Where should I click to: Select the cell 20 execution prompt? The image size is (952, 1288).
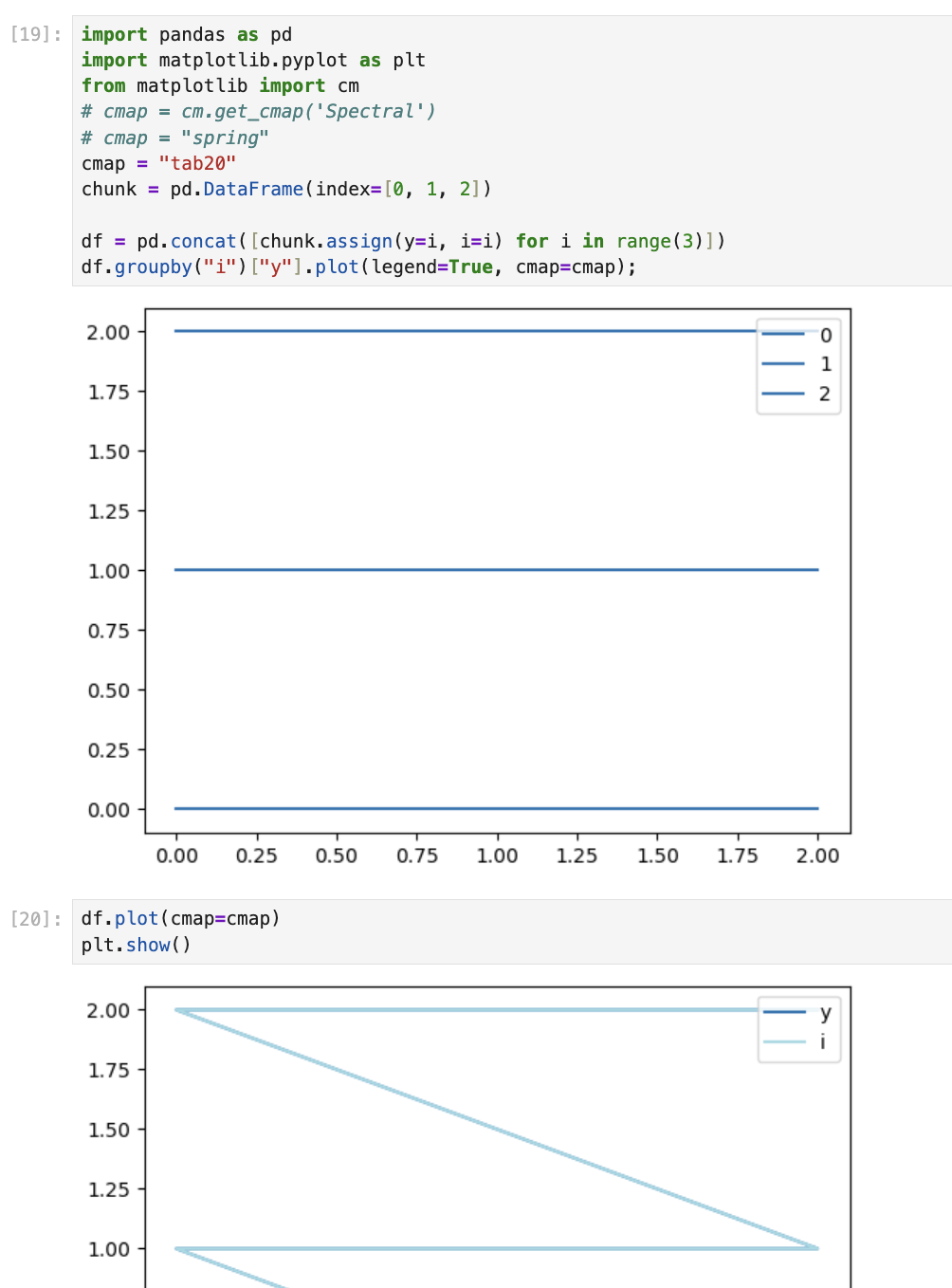tap(36, 919)
